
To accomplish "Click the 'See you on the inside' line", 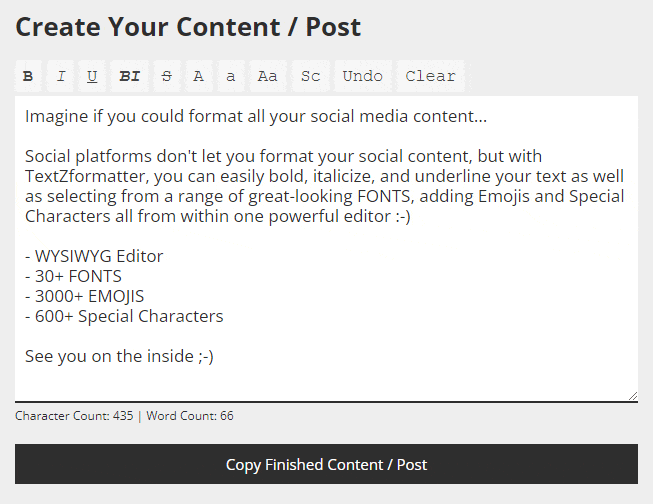I will pyautogui.click(x=119, y=357).
